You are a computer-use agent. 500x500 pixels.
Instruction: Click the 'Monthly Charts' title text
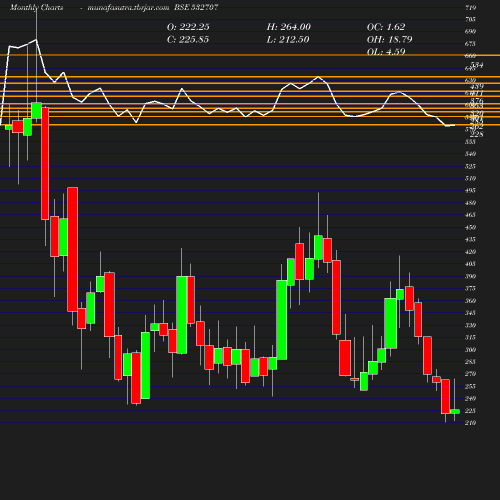pyautogui.click(x=36, y=7)
